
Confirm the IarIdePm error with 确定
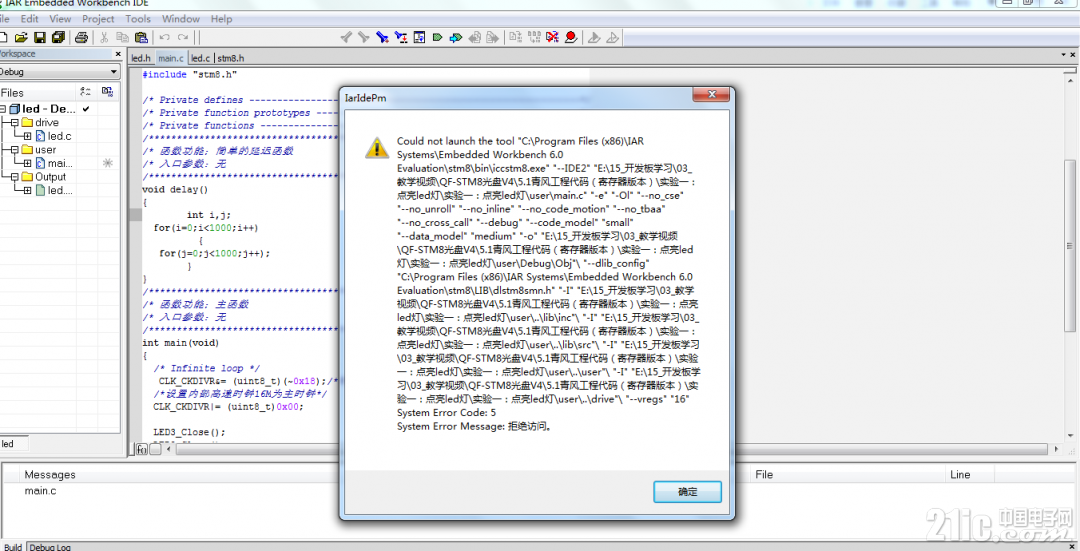coord(687,492)
